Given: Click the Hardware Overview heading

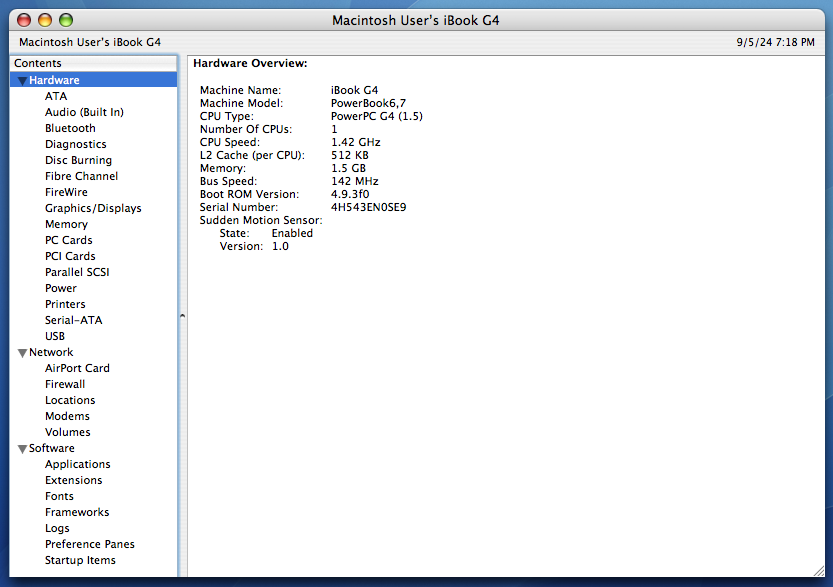Looking at the screenshot, I should 250,63.
